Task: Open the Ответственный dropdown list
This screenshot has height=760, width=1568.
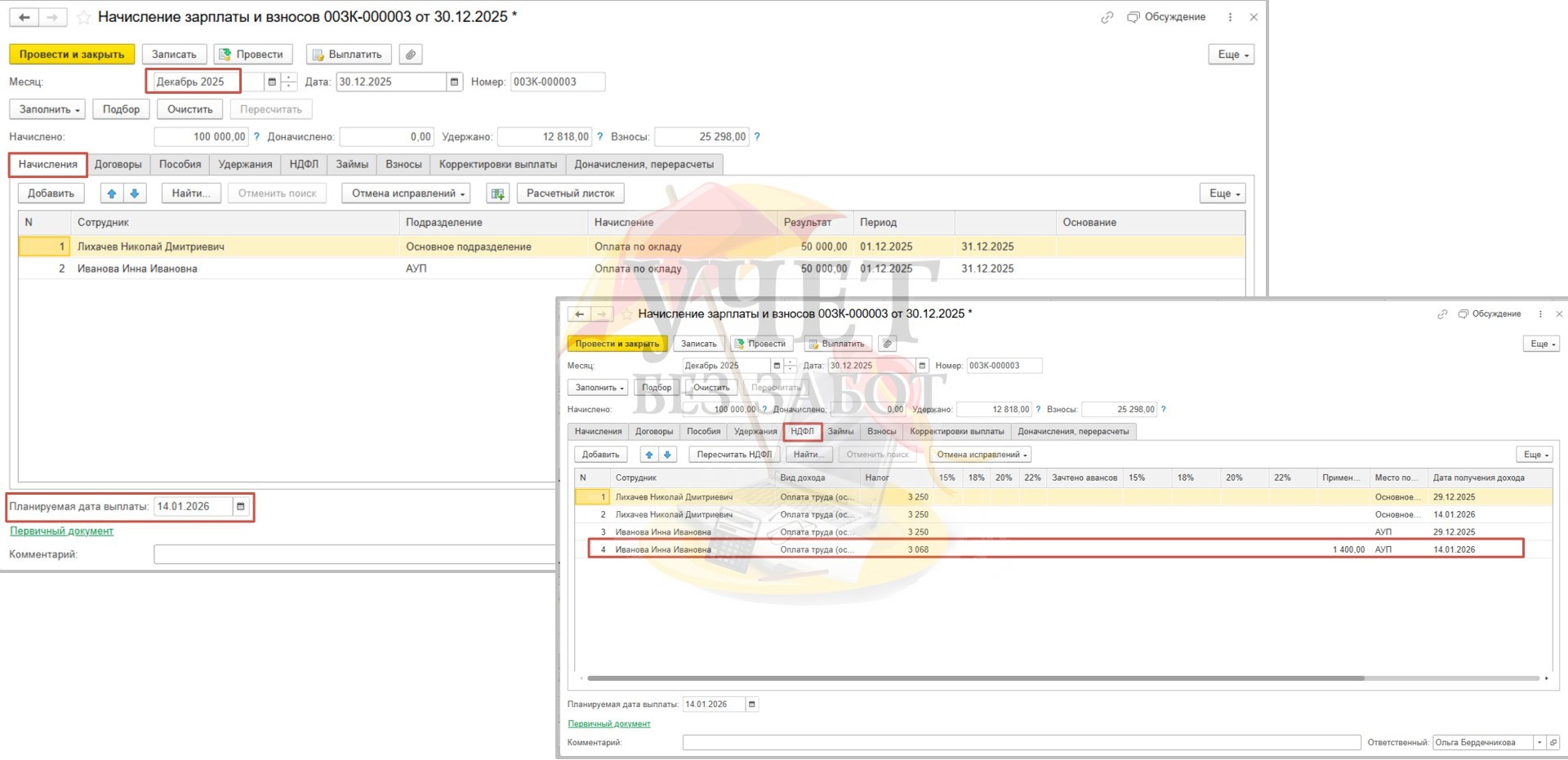Action: tap(1539, 742)
